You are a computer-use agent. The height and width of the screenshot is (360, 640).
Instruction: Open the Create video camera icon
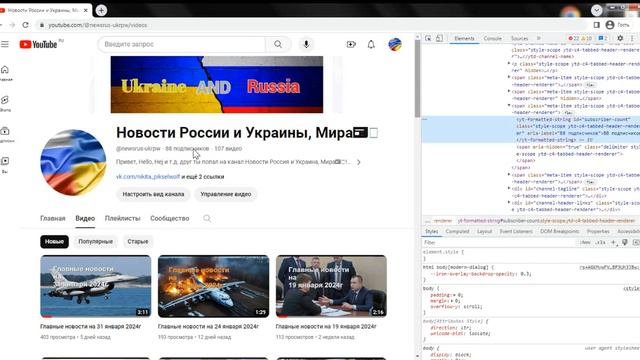click(x=351, y=44)
